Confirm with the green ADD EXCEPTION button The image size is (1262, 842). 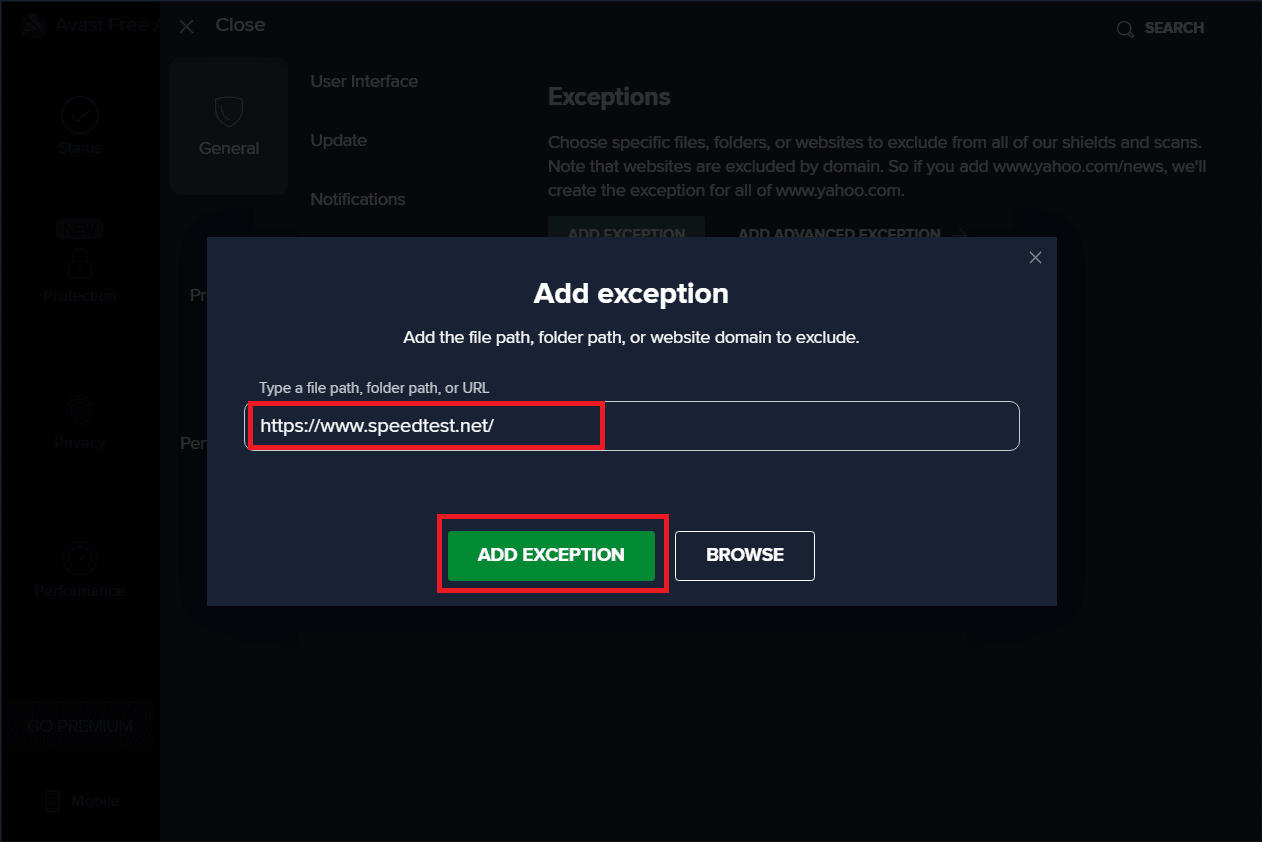(x=551, y=555)
